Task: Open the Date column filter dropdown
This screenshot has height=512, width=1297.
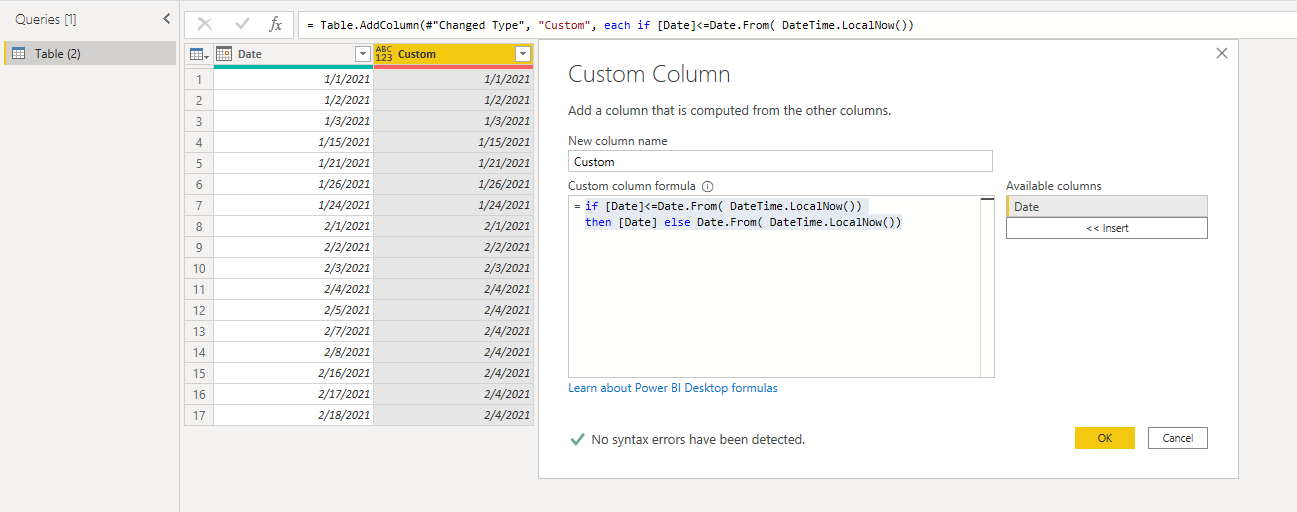Action: (362, 54)
